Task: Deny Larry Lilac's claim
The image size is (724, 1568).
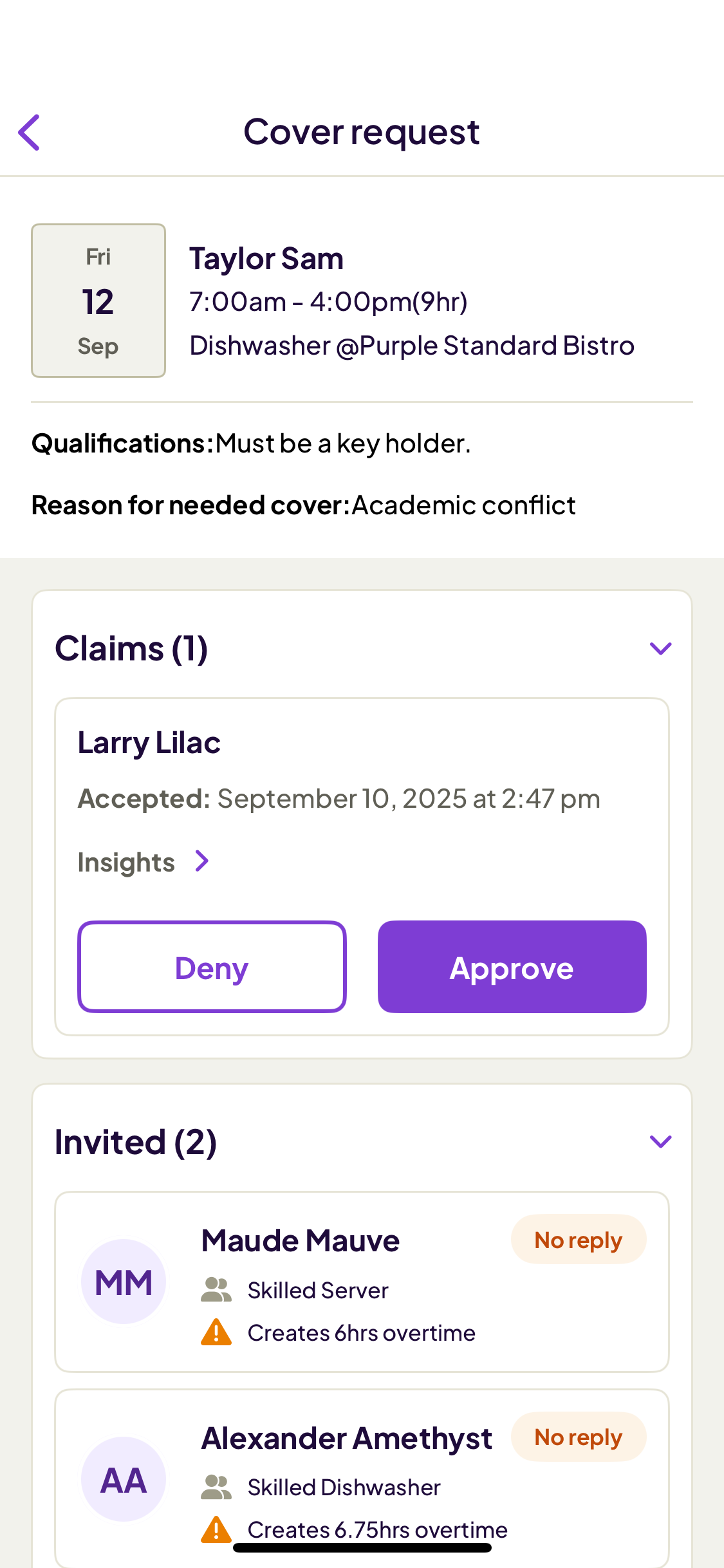Action: click(x=212, y=967)
